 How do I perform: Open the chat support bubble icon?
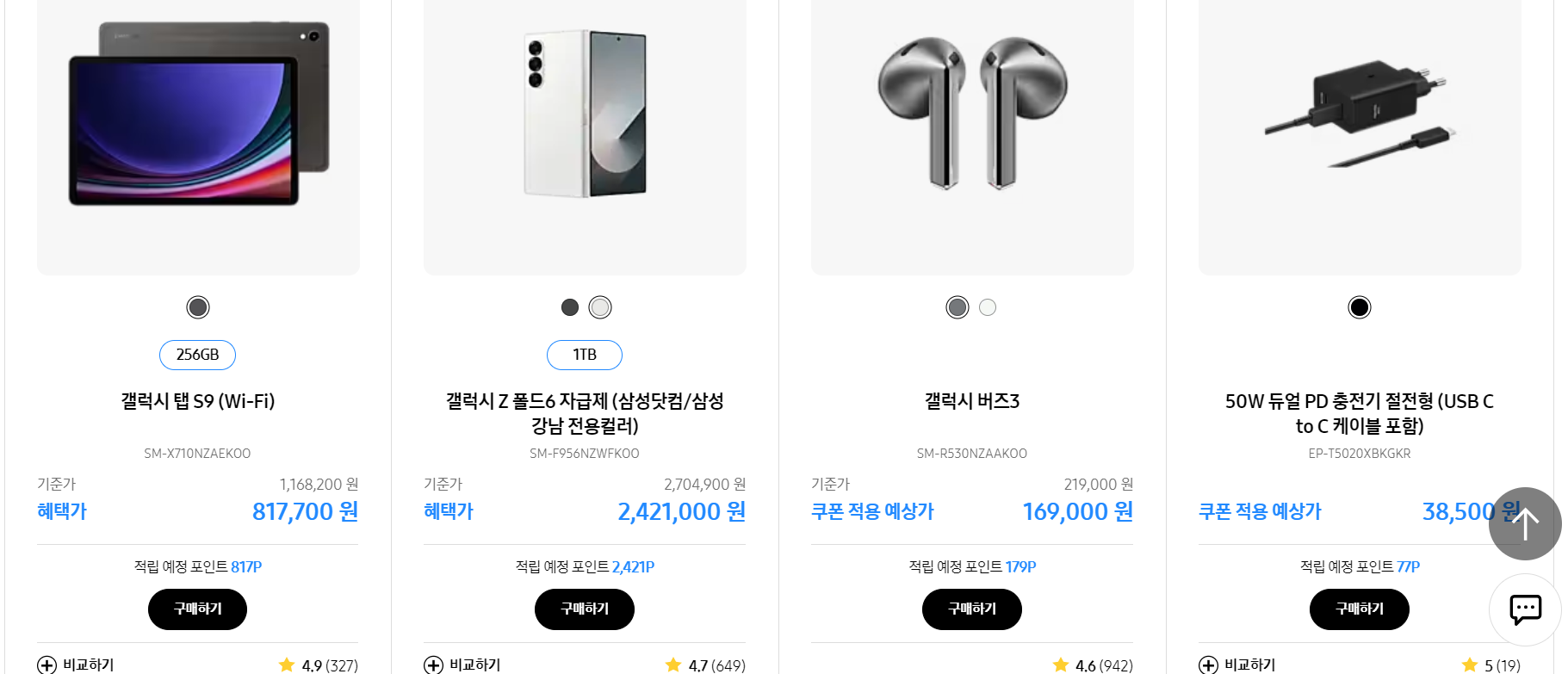coord(1524,609)
